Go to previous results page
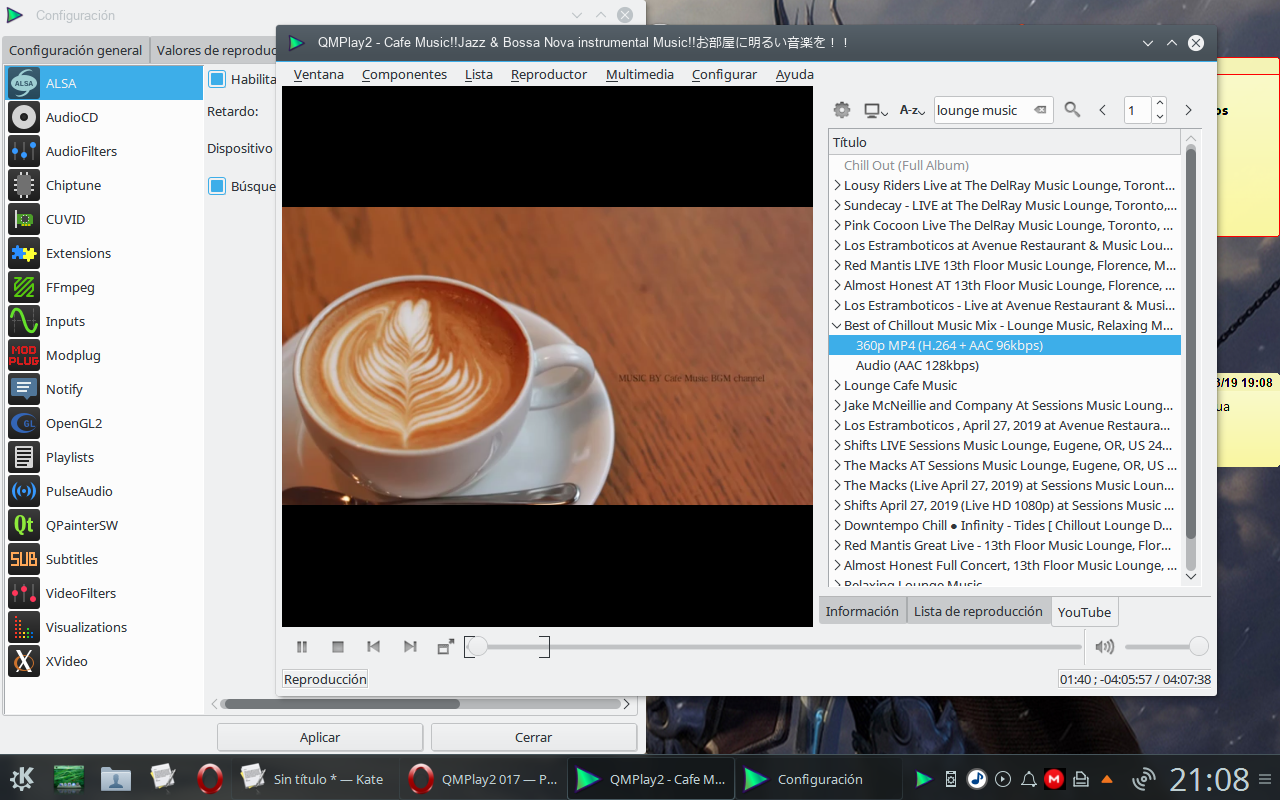1280x800 pixels. coord(1103,110)
